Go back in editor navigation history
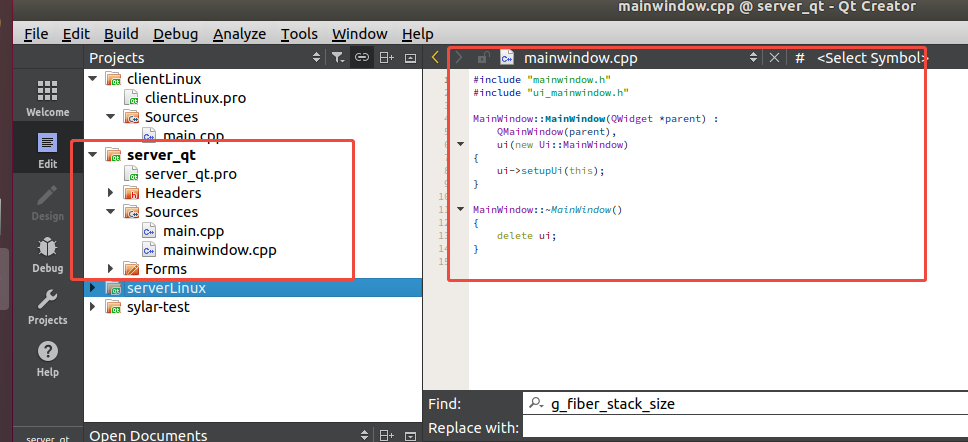The image size is (968, 442). pyautogui.click(x=435, y=57)
